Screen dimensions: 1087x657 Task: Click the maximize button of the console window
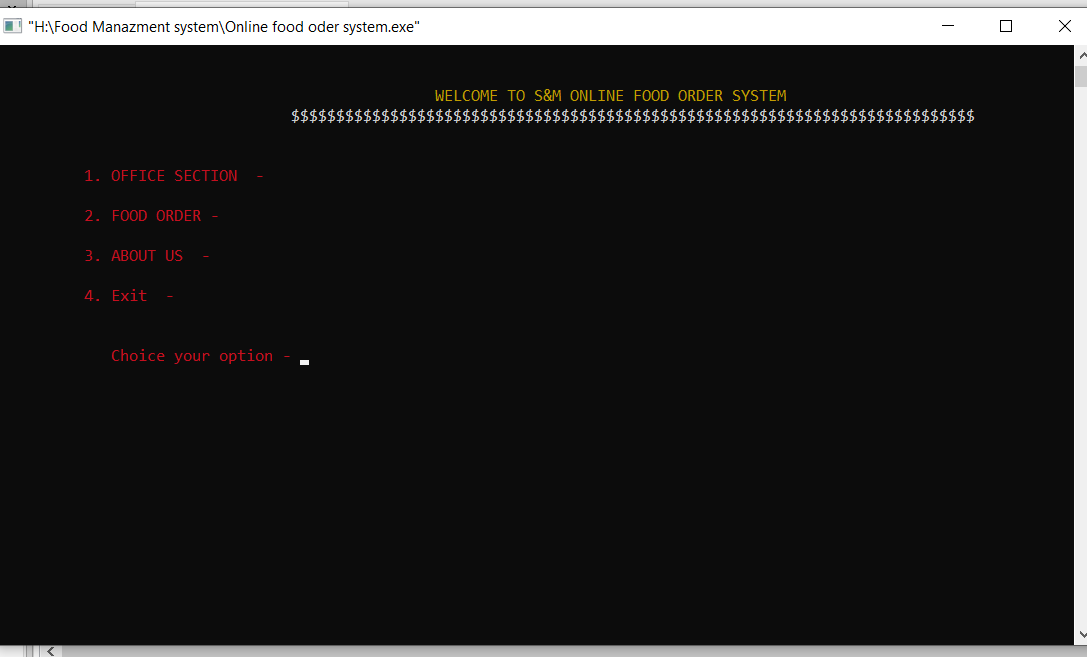[x=1006, y=26]
